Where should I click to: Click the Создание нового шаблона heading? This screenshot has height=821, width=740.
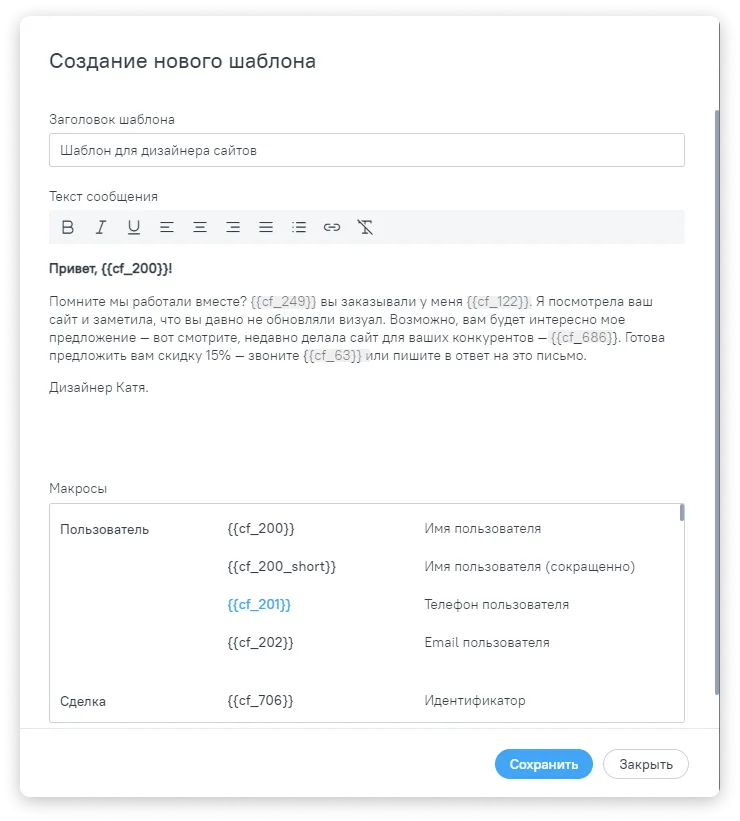pyautogui.click(x=182, y=61)
